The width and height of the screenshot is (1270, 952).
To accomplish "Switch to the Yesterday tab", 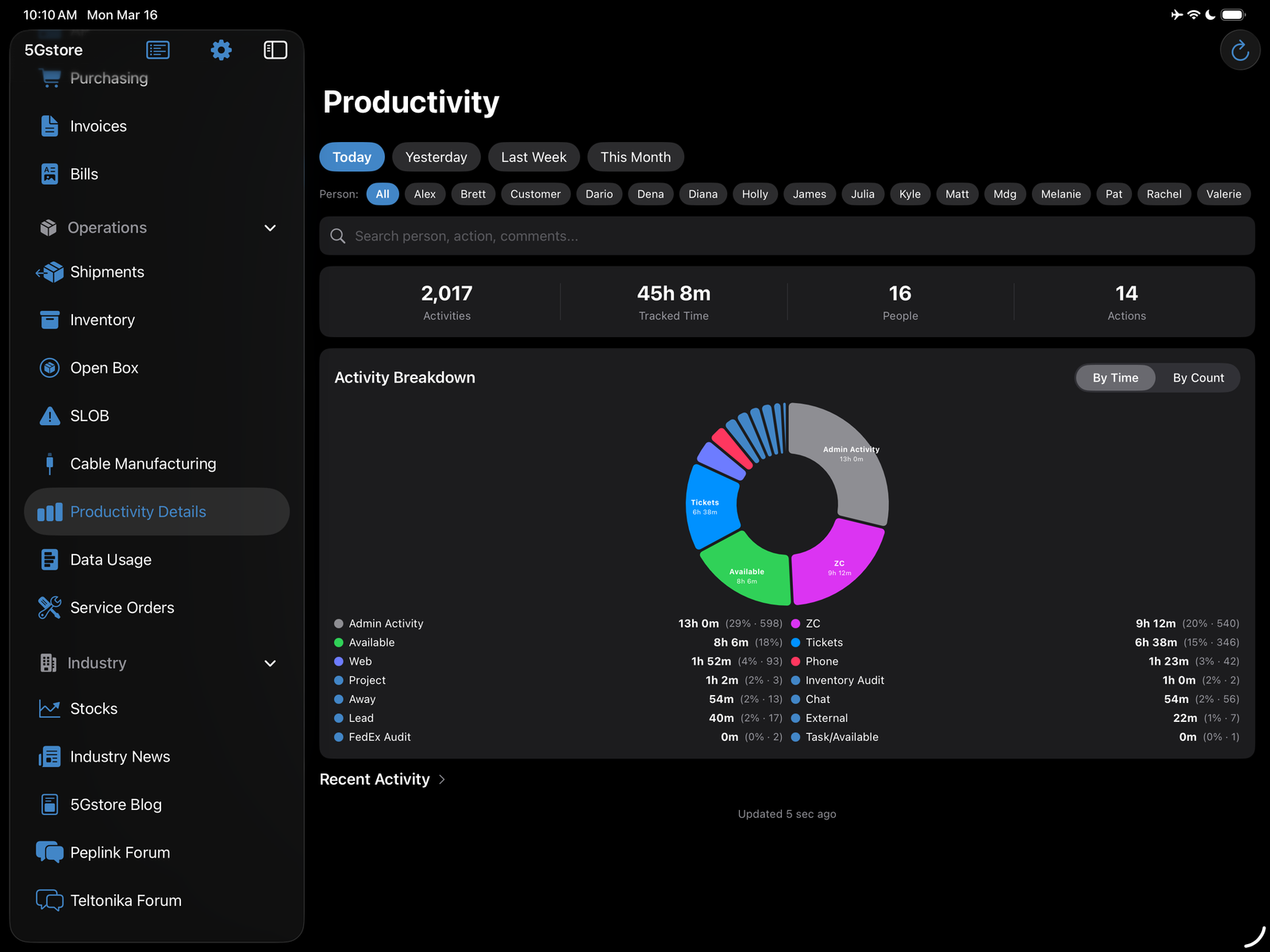I will point(436,156).
